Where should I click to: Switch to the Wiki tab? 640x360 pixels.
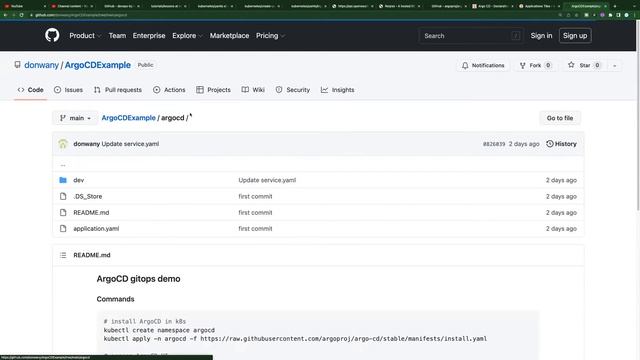(x=253, y=90)
